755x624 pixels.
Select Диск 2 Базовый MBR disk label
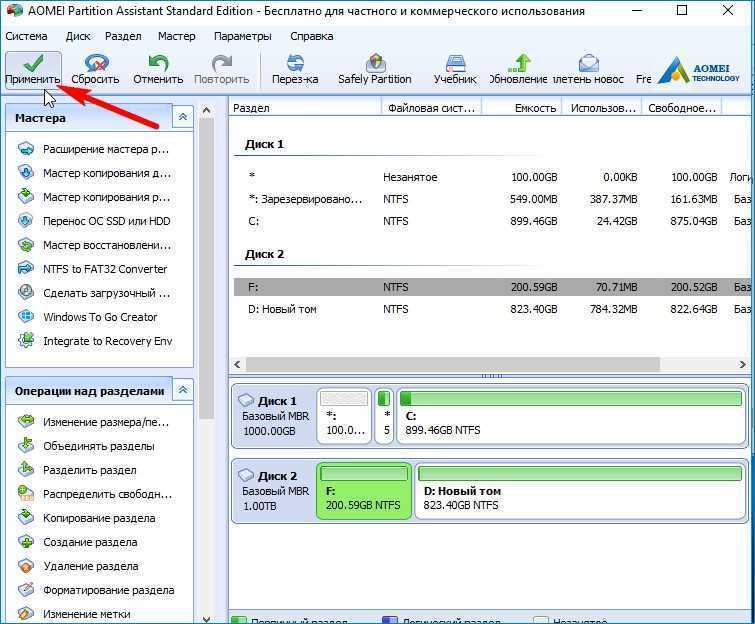click(x=274, y=491)
